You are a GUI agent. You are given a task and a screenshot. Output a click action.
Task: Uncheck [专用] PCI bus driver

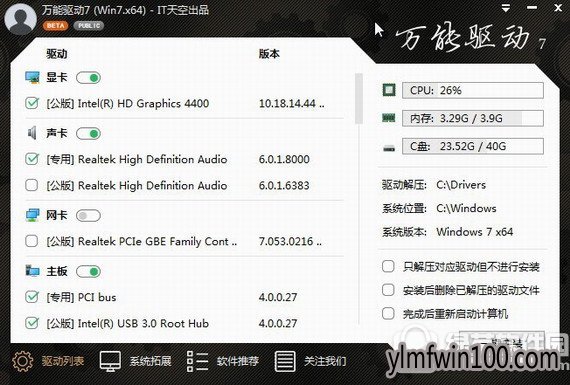32,297
